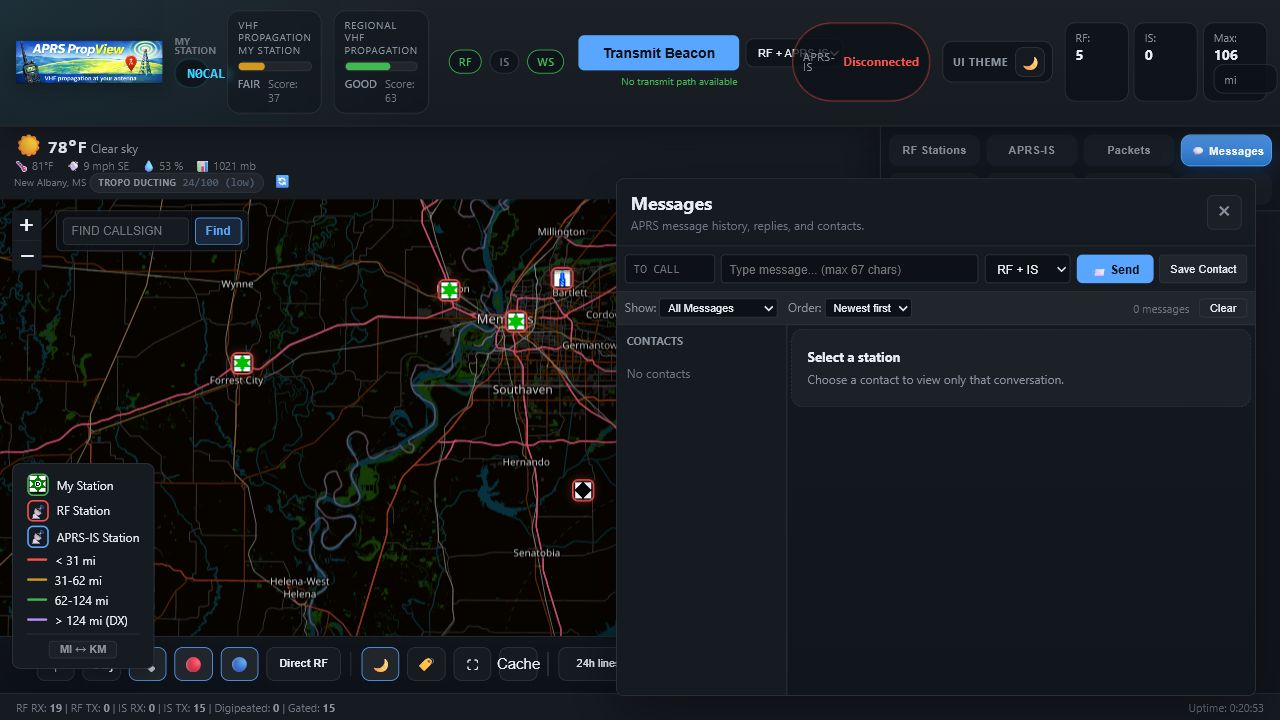Toggle map labels with the tag icon

tap(426, 664)
